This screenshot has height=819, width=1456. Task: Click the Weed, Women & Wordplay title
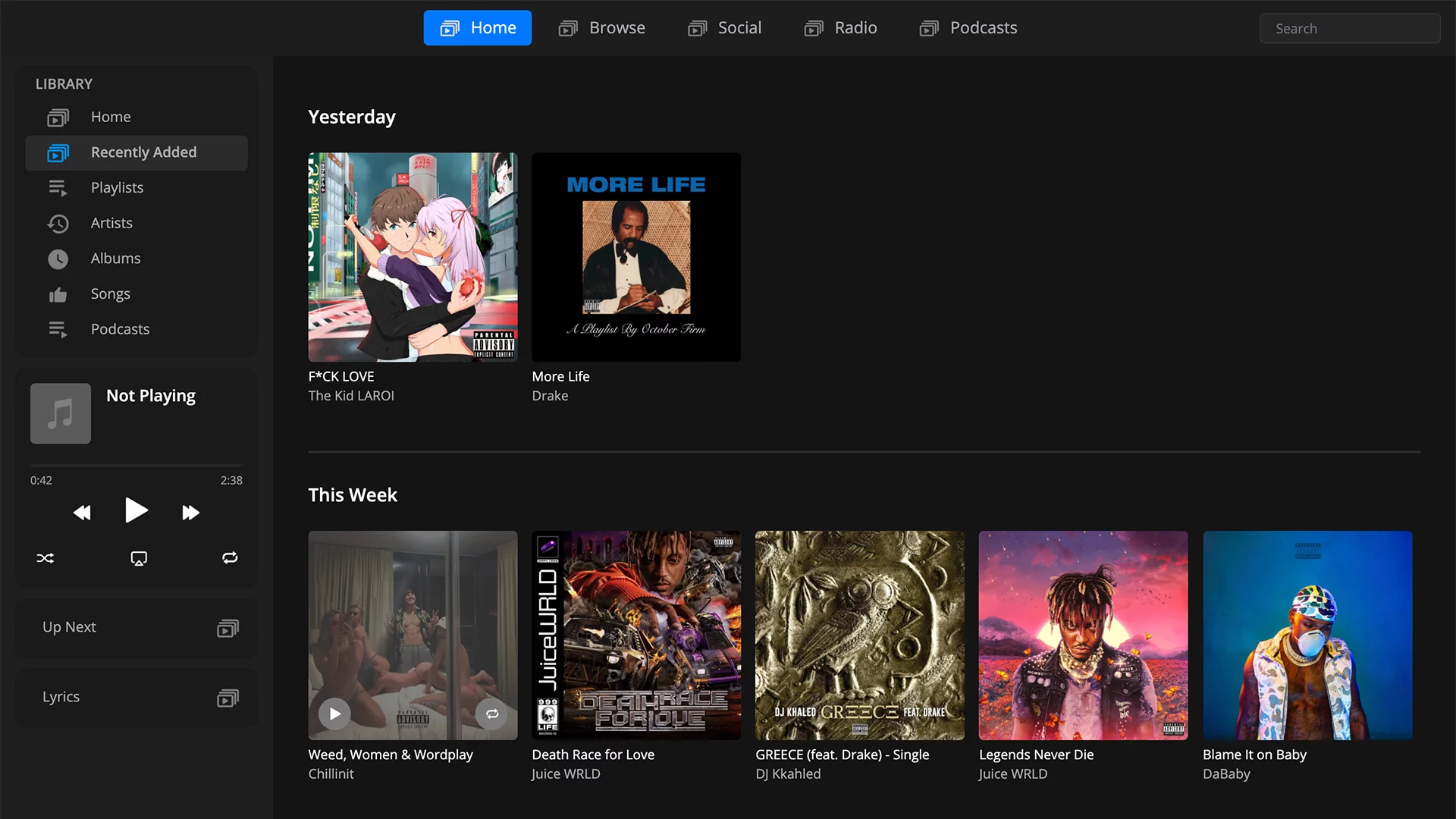[391, 755]
